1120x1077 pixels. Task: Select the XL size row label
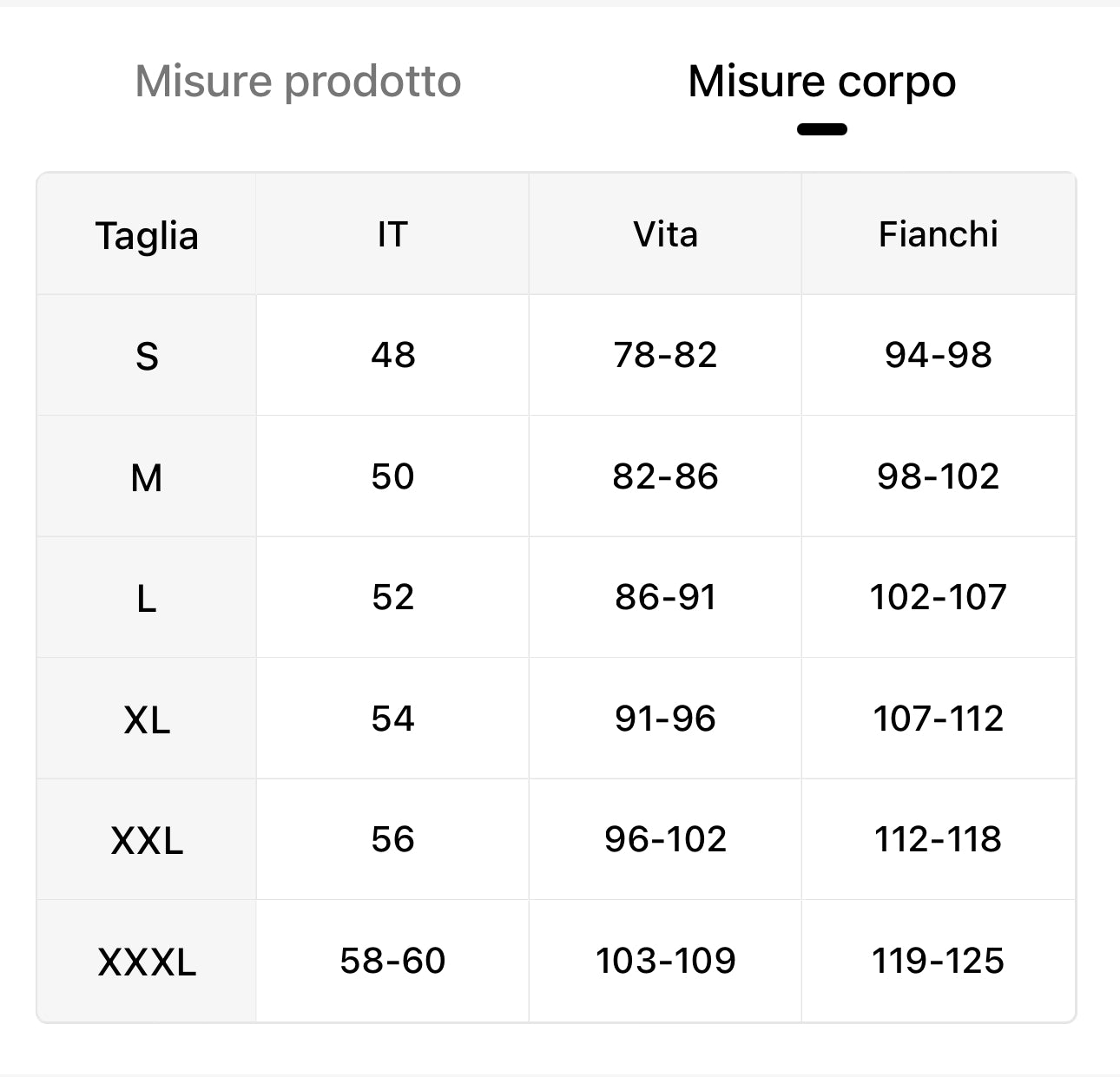click(x=147, y=719)
